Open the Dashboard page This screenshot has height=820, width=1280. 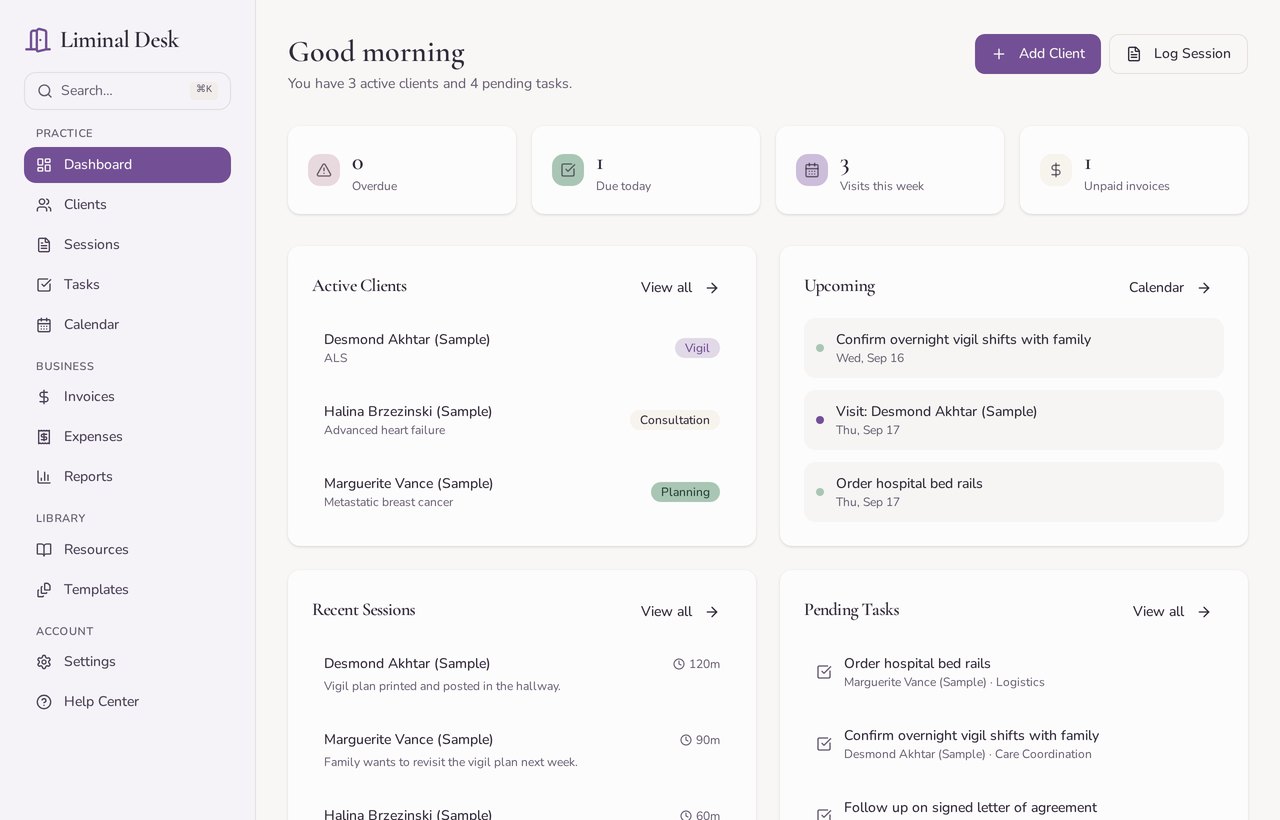127,165
